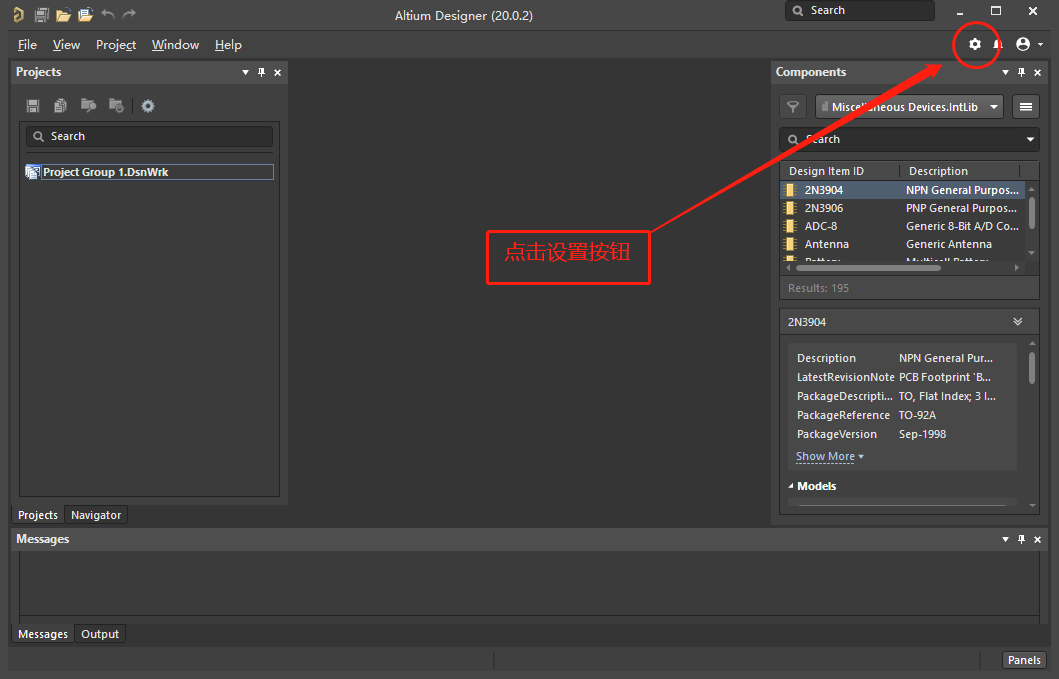Select the 2N3904 component row
The width and height of the screenshot is (1059, 679).
tap(902, 190)
